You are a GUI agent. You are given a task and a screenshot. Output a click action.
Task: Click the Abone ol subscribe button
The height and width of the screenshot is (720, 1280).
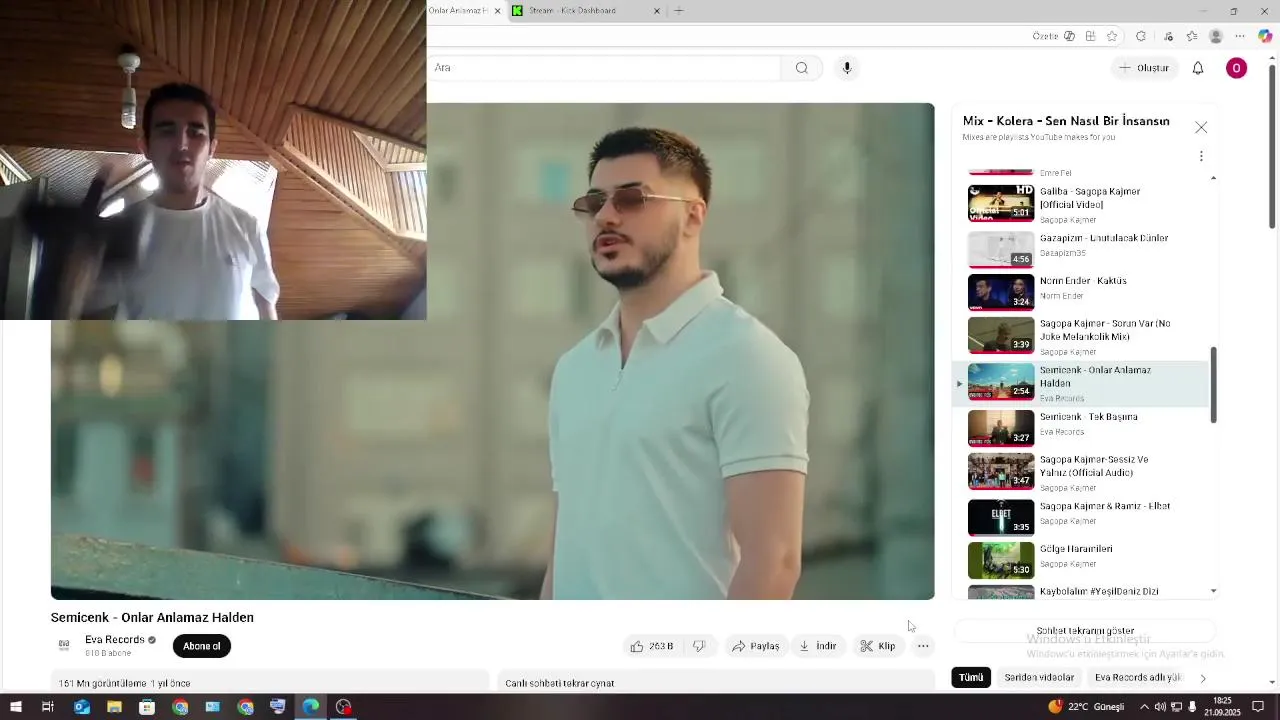point(201,646)
